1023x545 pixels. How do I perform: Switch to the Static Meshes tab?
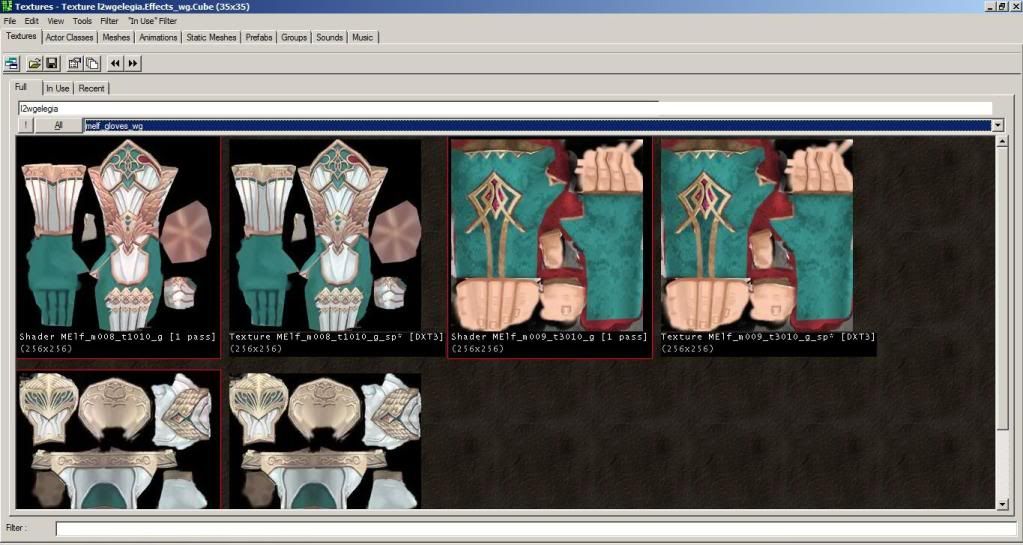(x=211, y=37)
